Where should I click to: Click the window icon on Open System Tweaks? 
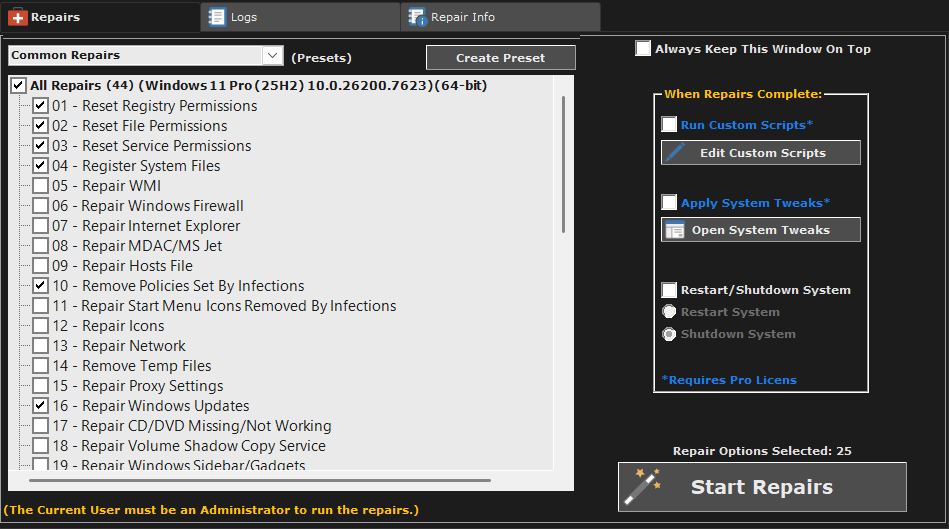(675, 230)
